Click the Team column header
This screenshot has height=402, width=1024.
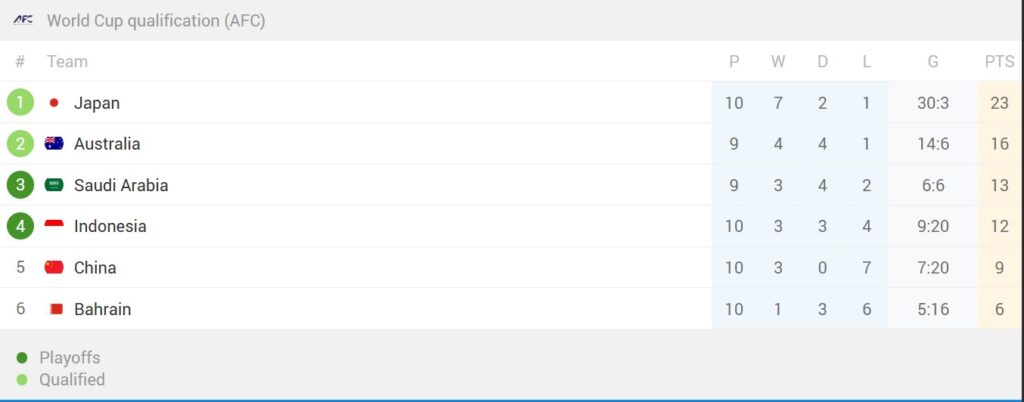67,62
